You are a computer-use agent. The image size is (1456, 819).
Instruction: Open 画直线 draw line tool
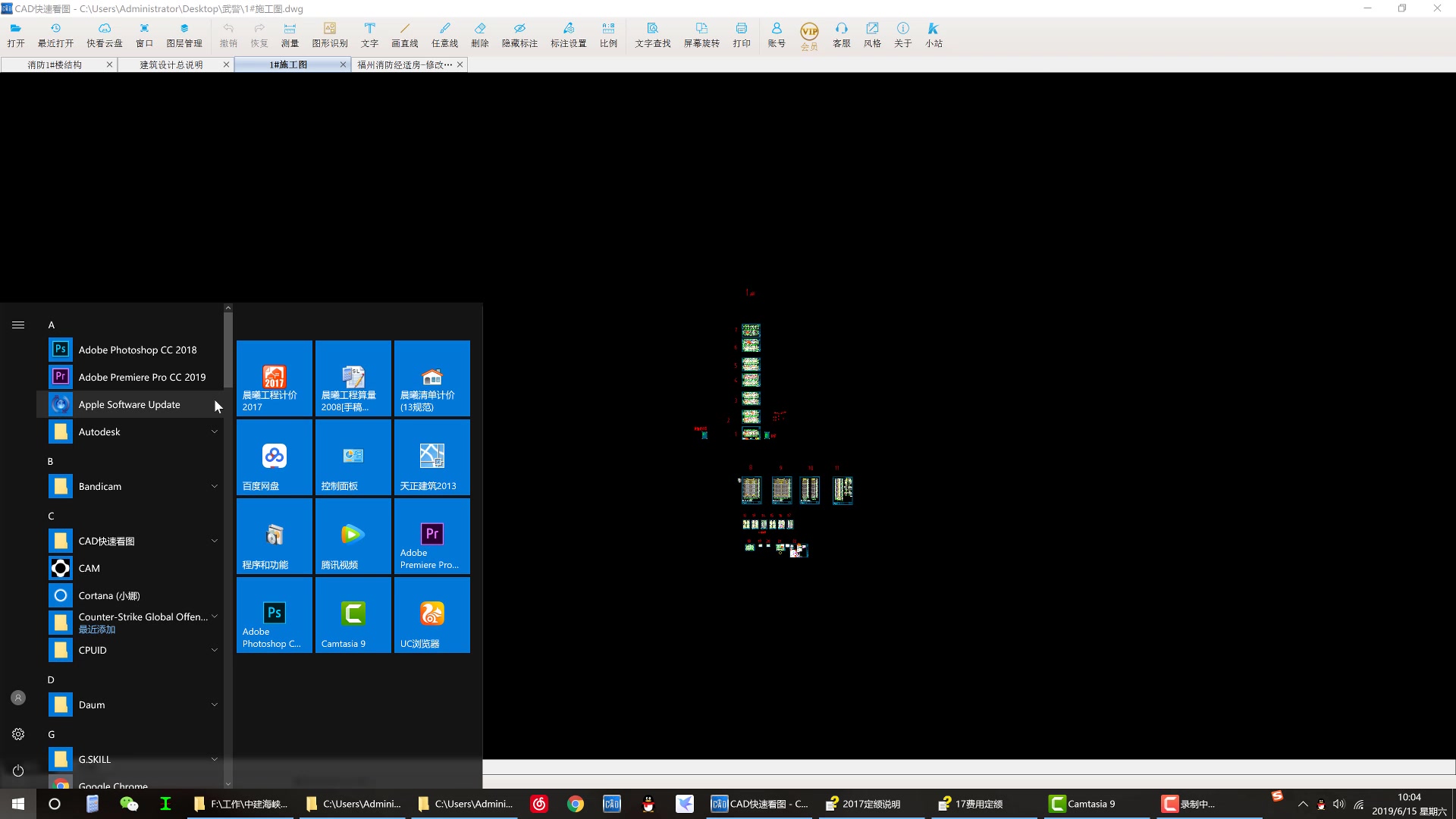point(405,35)
